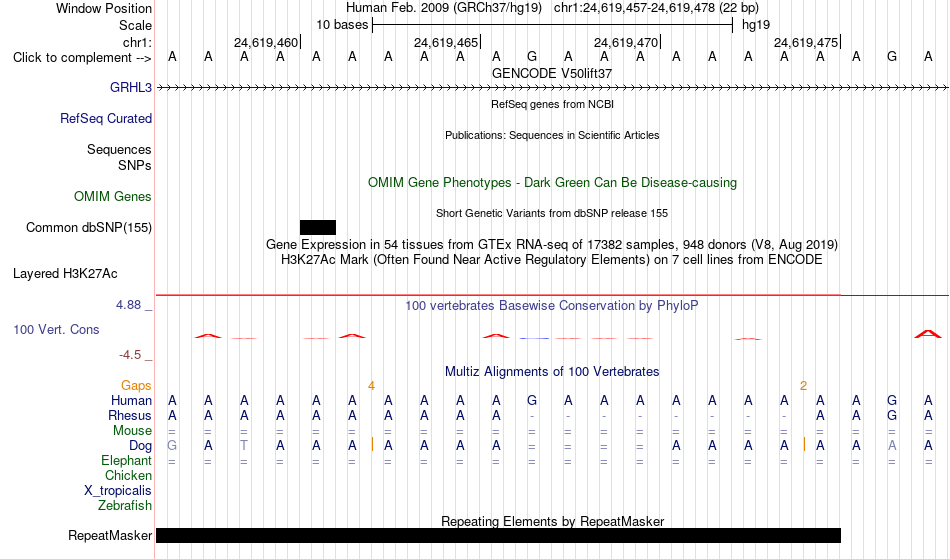This screenshot has width=950, height=559.
Task: Click the Rhesus species row label
Action: coord(130,415)
